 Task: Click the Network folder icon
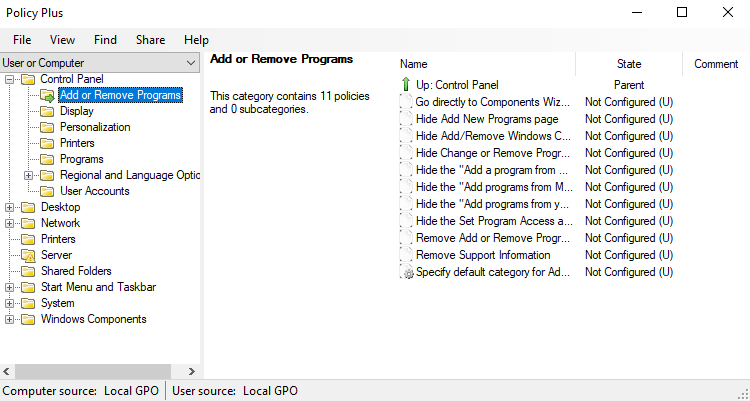pyautogui.click(x=28, y=223)
